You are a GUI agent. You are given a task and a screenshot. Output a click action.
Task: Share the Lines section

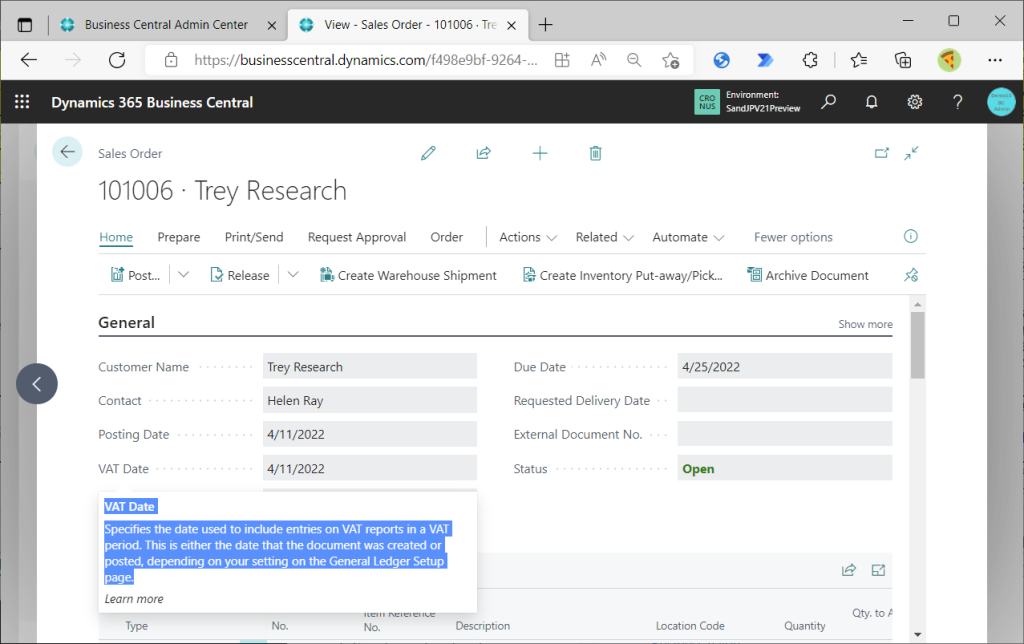(849, 570)
